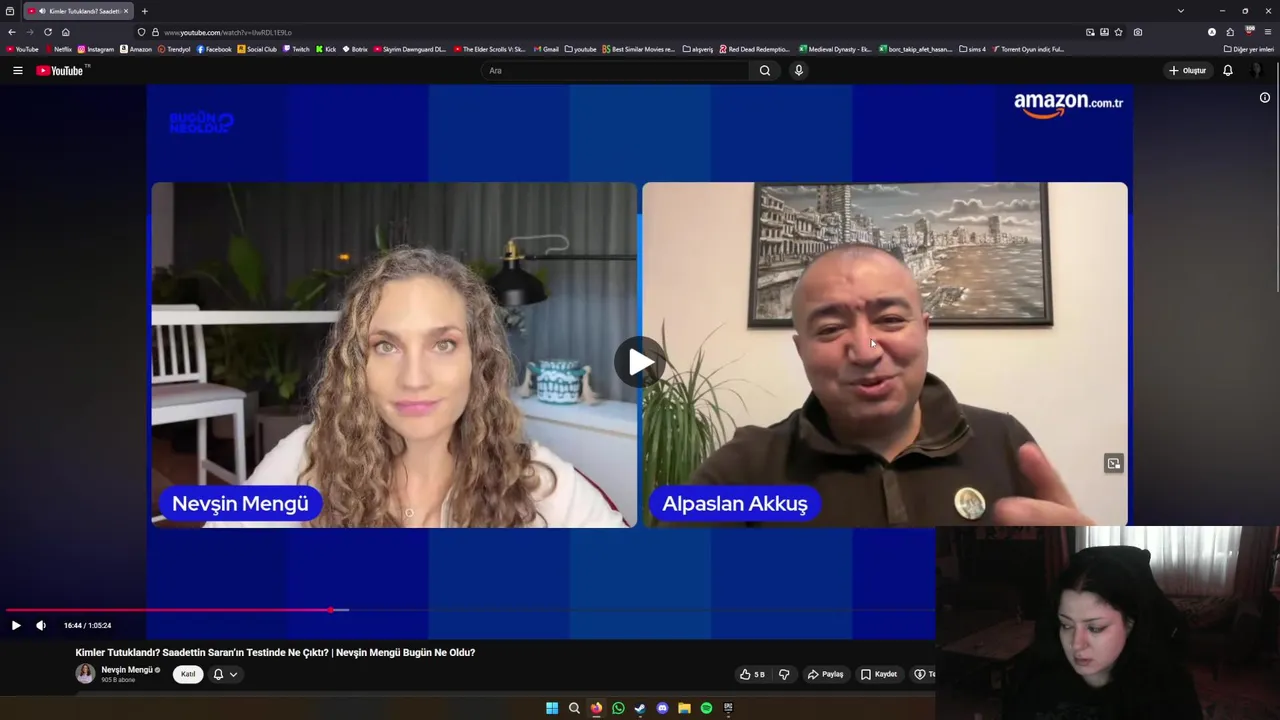The height and width of the screenshot is (720, 1280).
Task: Open the Skyrim Dawnguard DL... bookmark
Action: 410,49
